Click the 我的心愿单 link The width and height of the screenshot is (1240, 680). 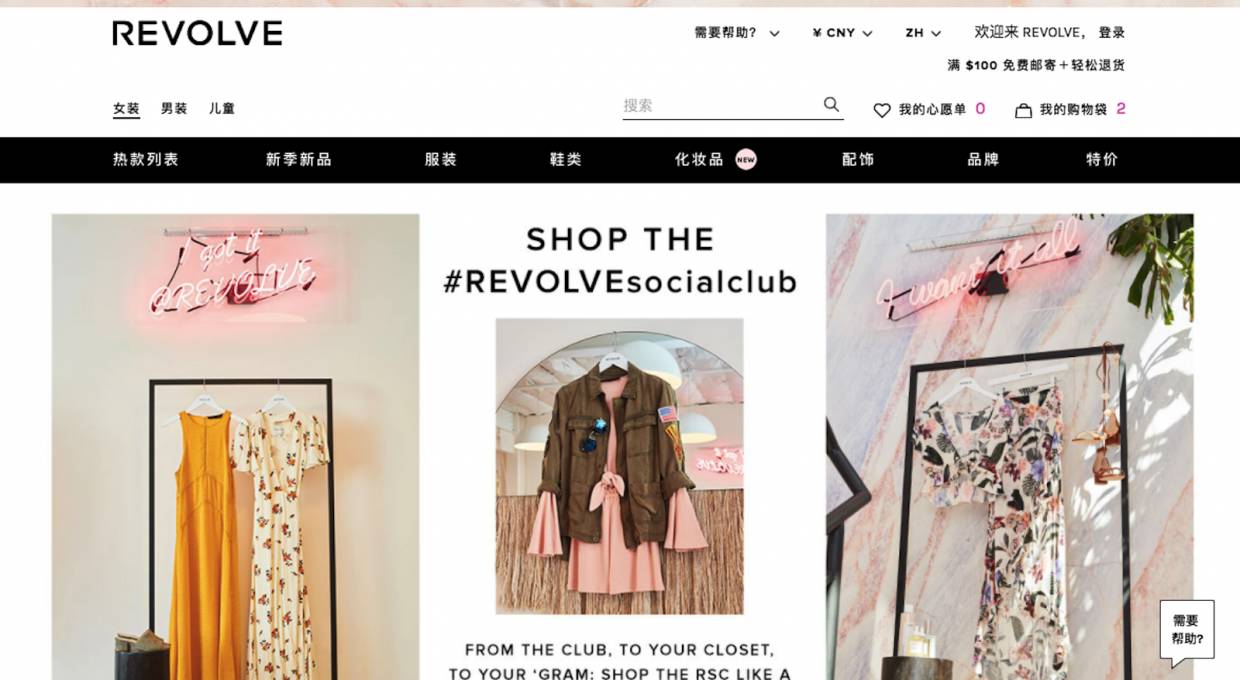[932, 110]
